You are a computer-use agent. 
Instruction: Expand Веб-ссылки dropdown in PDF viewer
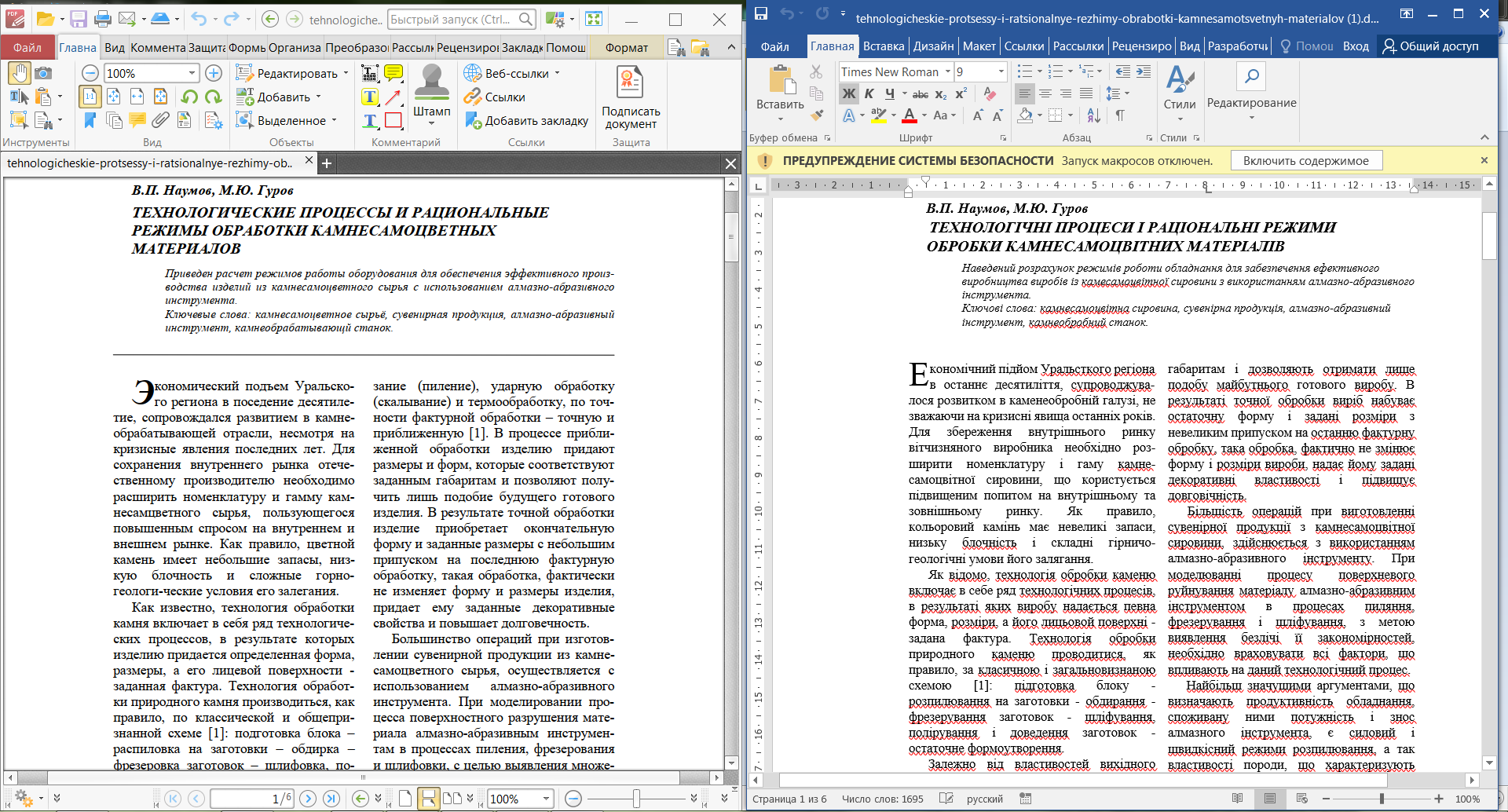[x=557, y=73]
